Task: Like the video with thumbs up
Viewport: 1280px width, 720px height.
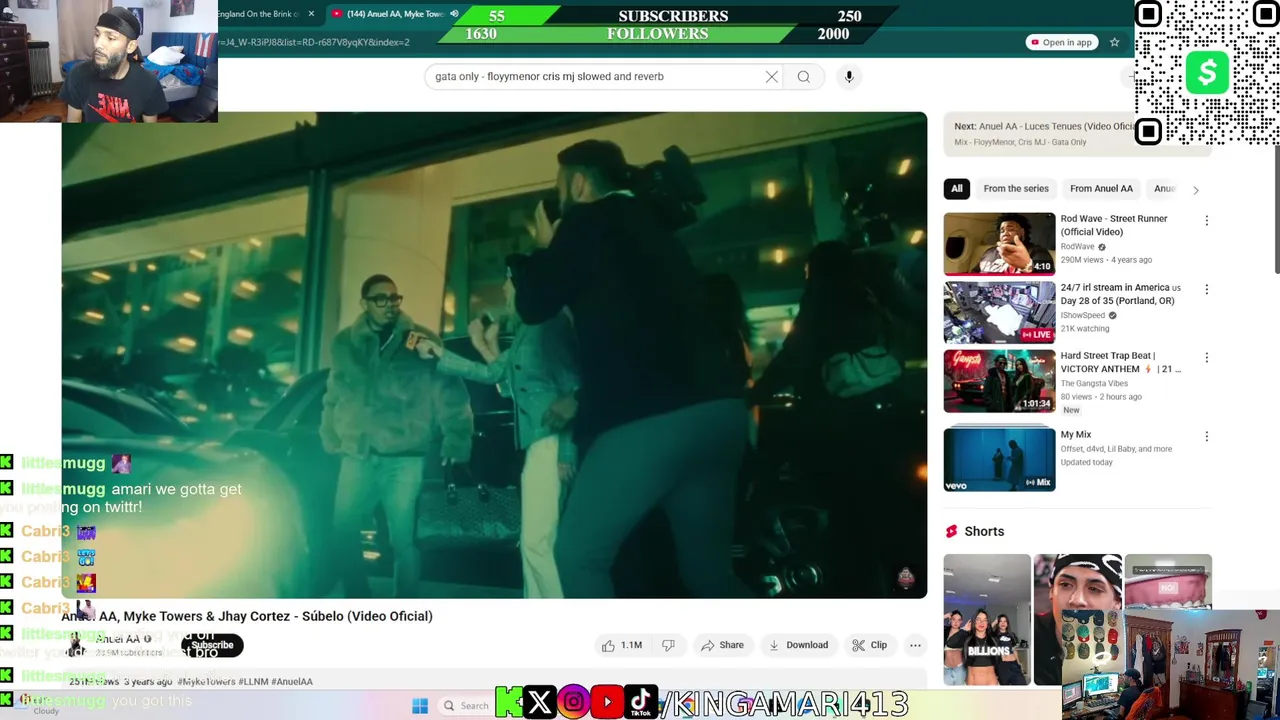Action: click(622, 645)
